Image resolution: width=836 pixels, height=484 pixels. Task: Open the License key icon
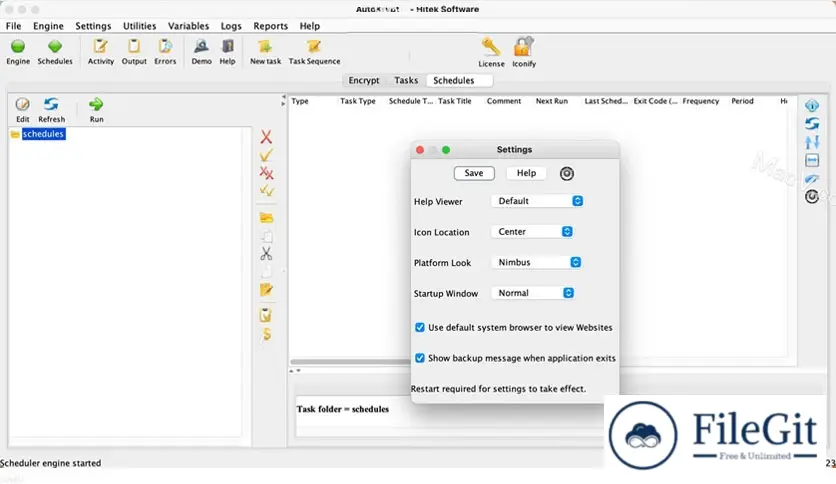pos(491,47)
